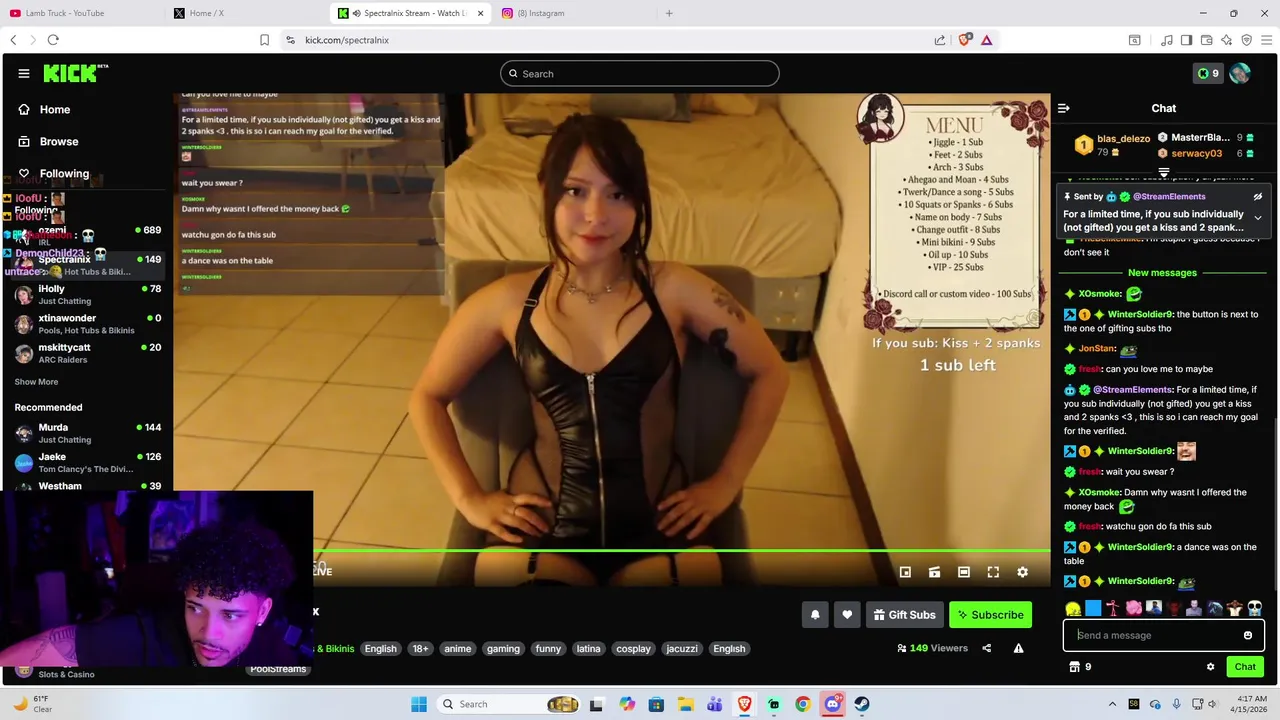Enter fullscreen on the stream player
The width and height of the screenshot is (1280, 720).
(993, 572)
